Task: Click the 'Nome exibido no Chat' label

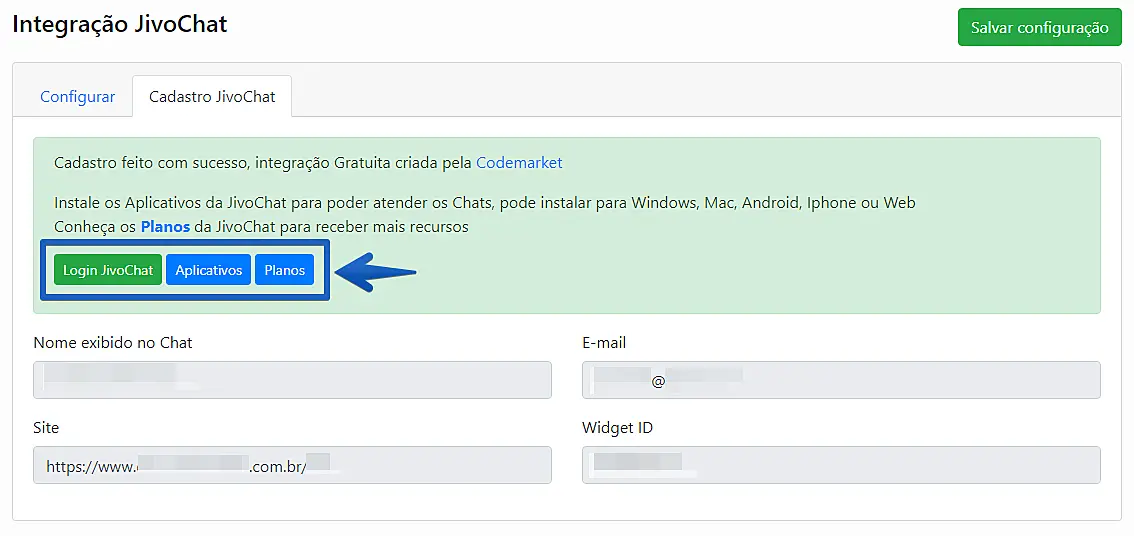Action: 113,343
